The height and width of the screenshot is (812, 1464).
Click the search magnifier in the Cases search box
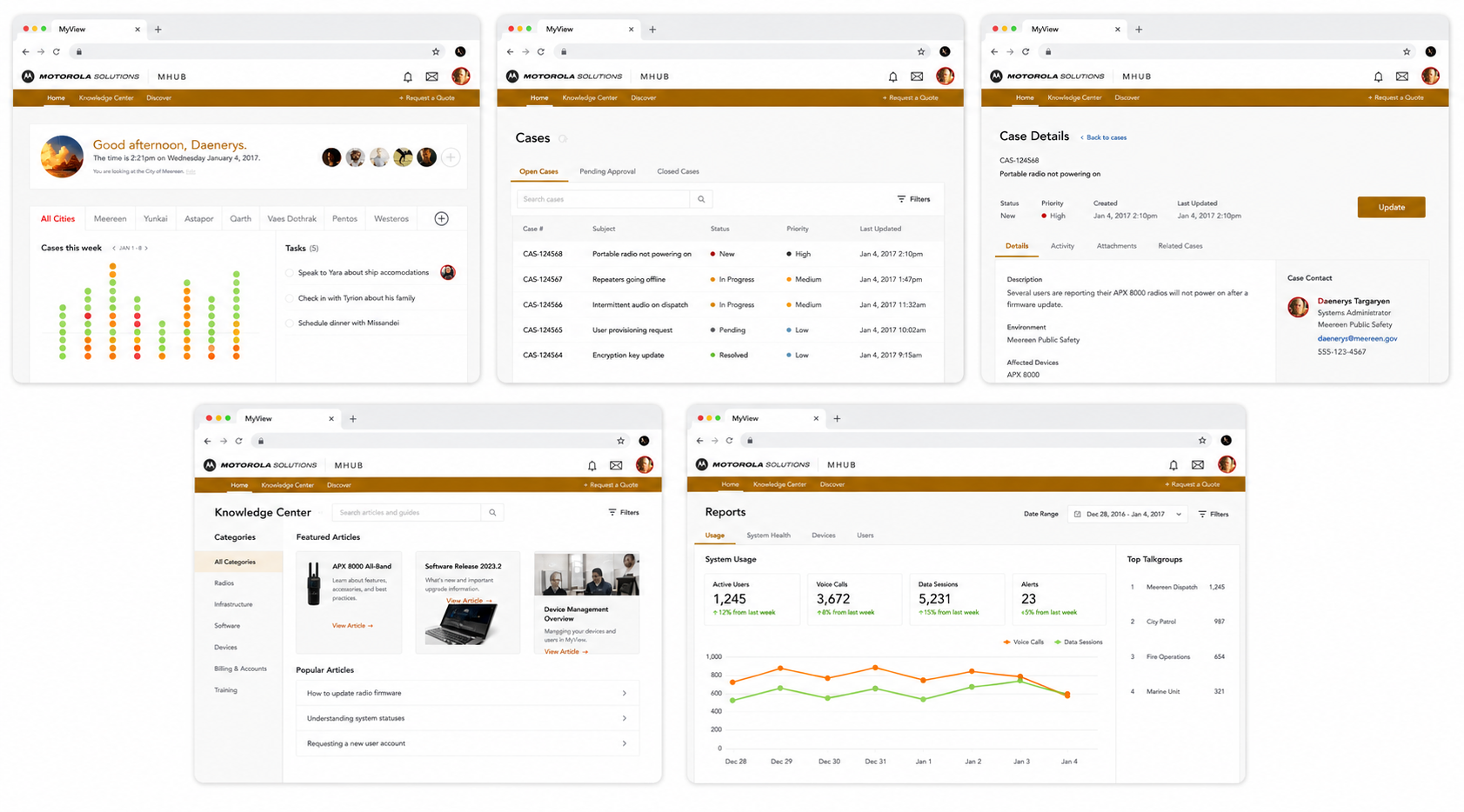[x=701, y=199]
